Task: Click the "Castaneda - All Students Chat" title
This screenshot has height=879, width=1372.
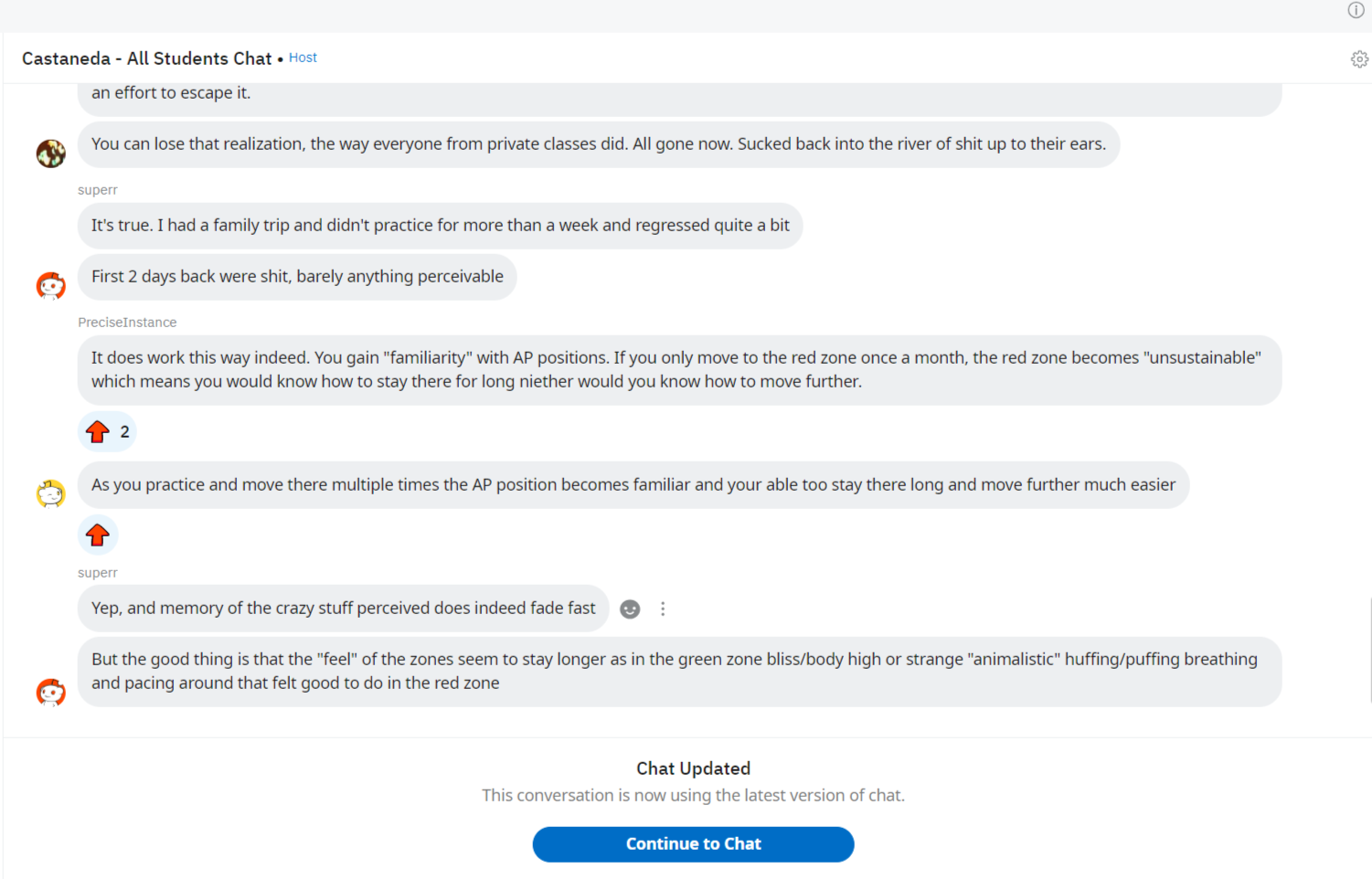Action: [146, 58]
